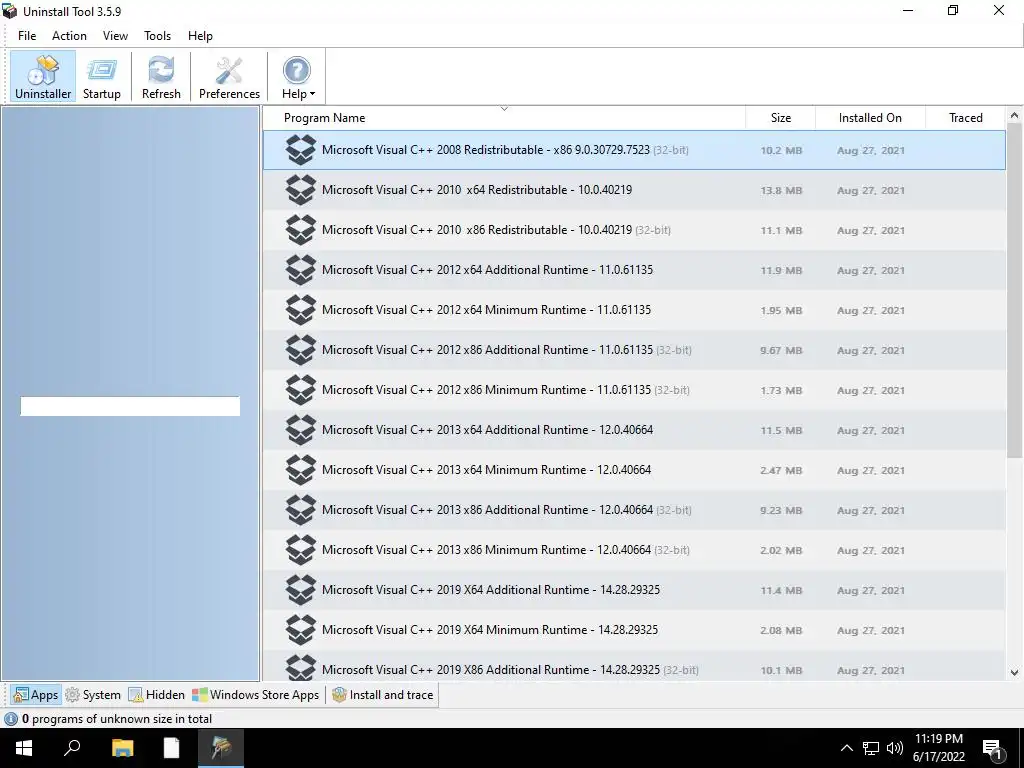Click the list scrollbar up arrow
1024x768 pixels.
point(1014,115)
